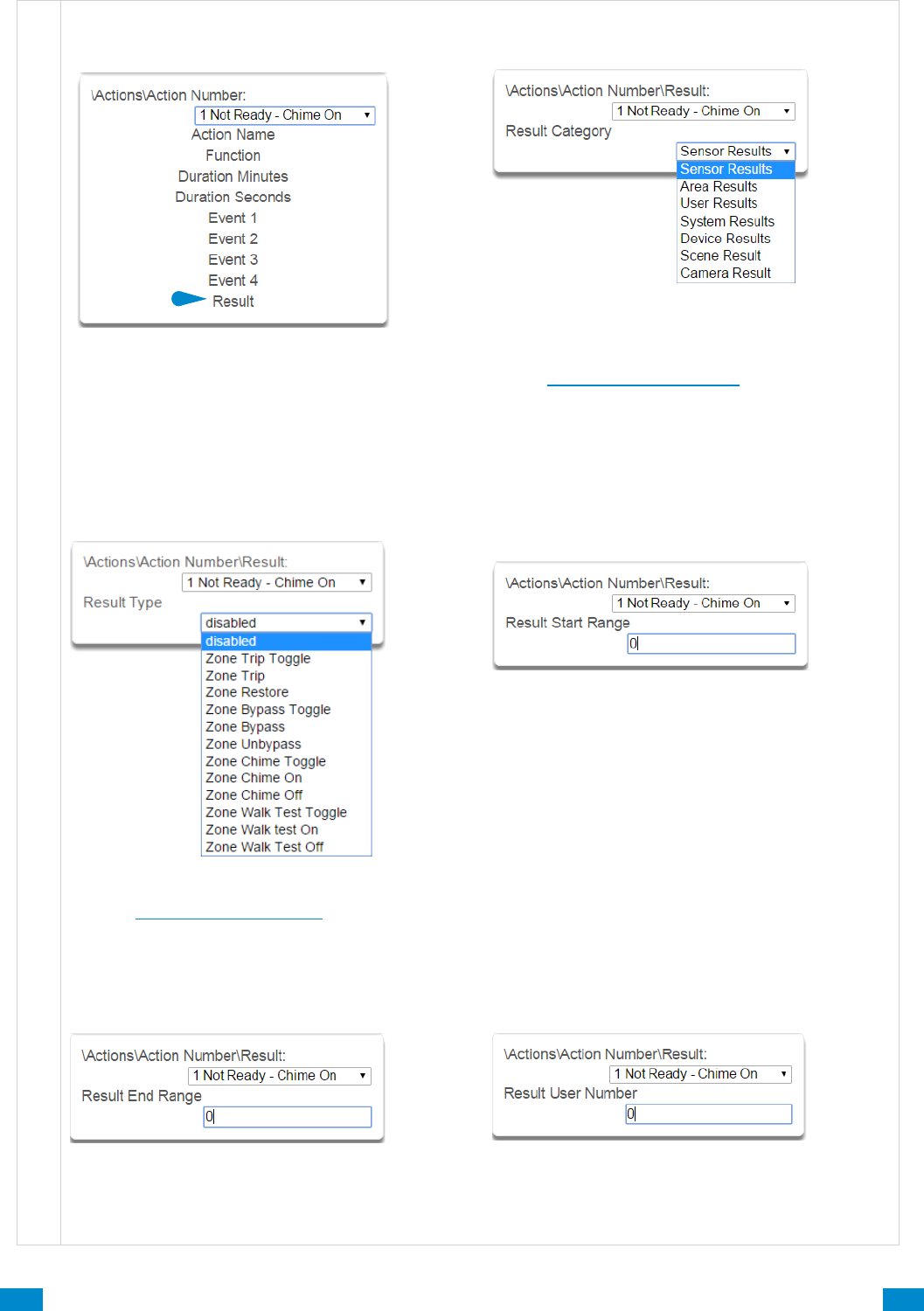Open action dropdown above Result Start Range
The image size is (924, 1311).
coord(704,603)
